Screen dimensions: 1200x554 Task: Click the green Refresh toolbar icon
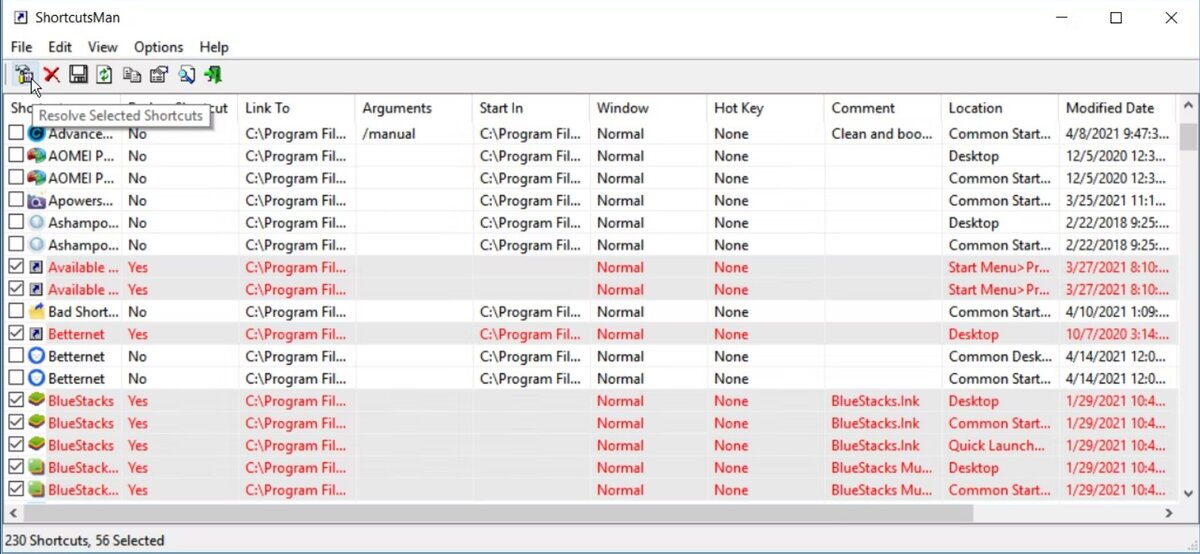point(104,75)
